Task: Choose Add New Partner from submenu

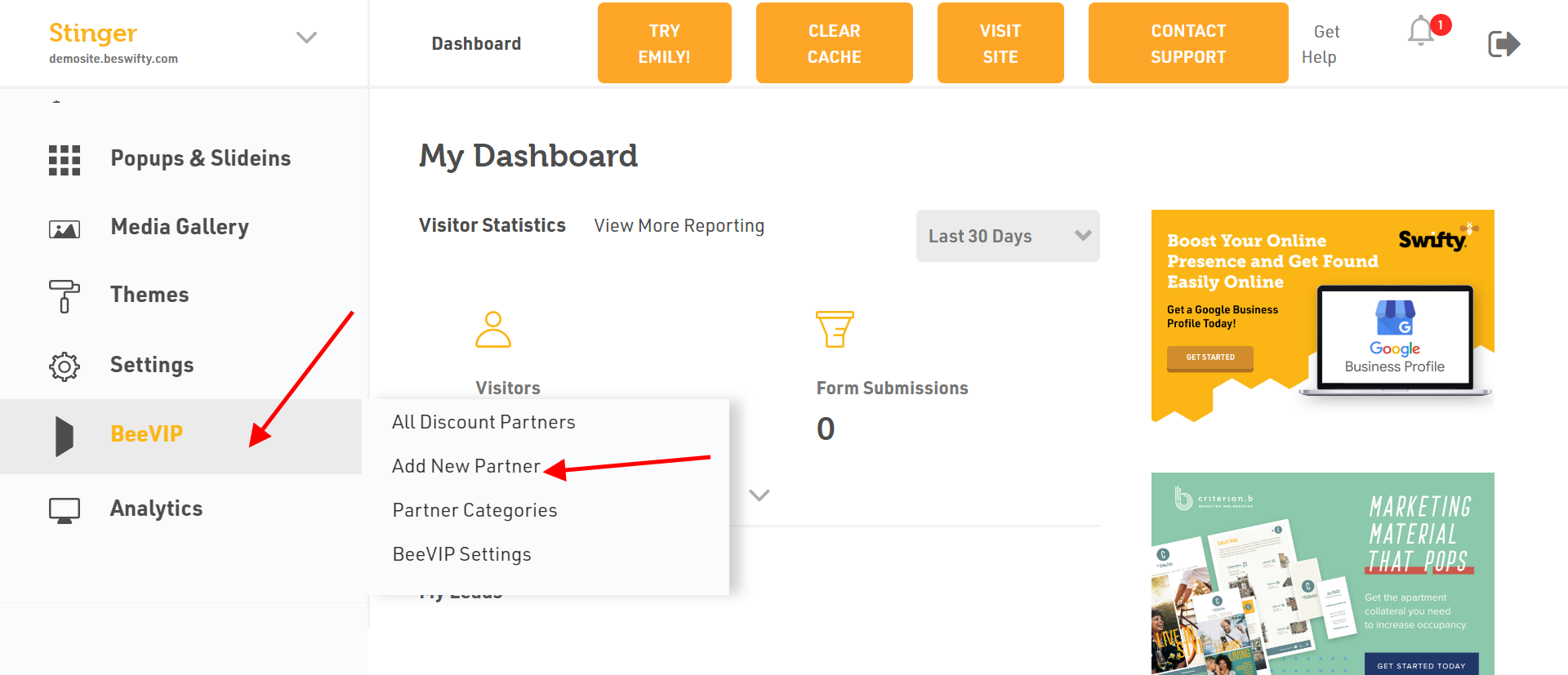Action: point(466,466)
